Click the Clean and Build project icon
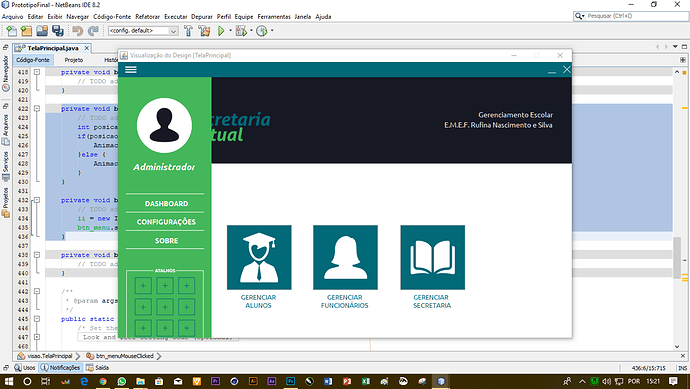This screenshot has height=389, width=690. [204, 31]
